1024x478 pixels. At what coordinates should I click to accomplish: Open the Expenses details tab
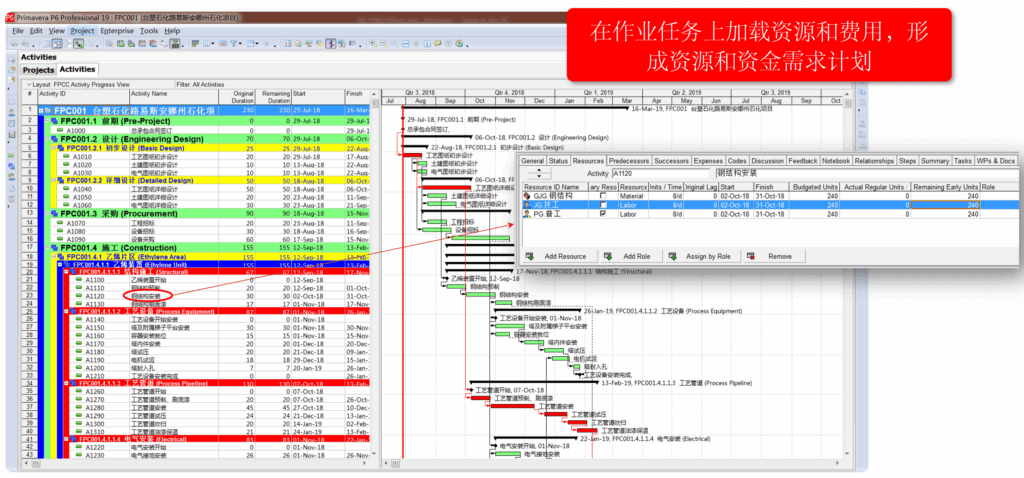tap(708, 161)
